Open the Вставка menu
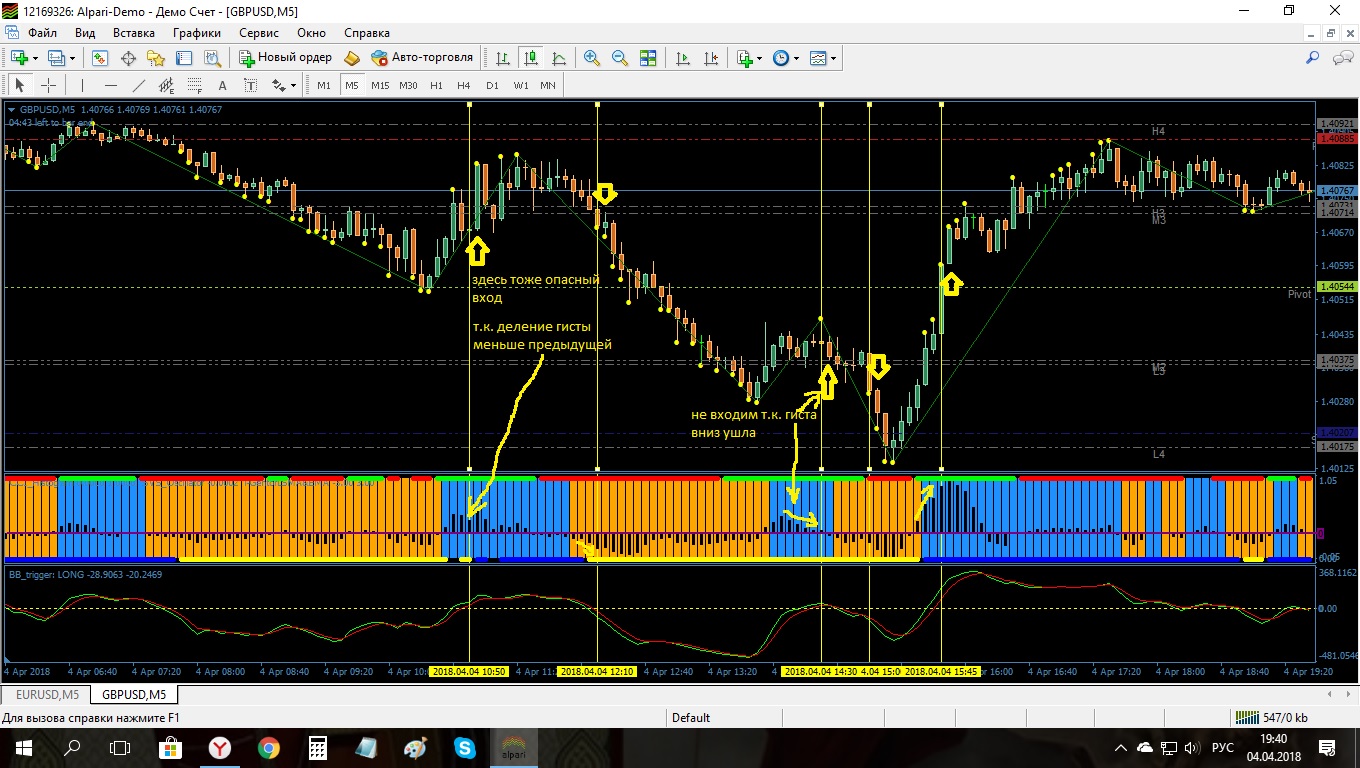 click(x=134, y=33)
